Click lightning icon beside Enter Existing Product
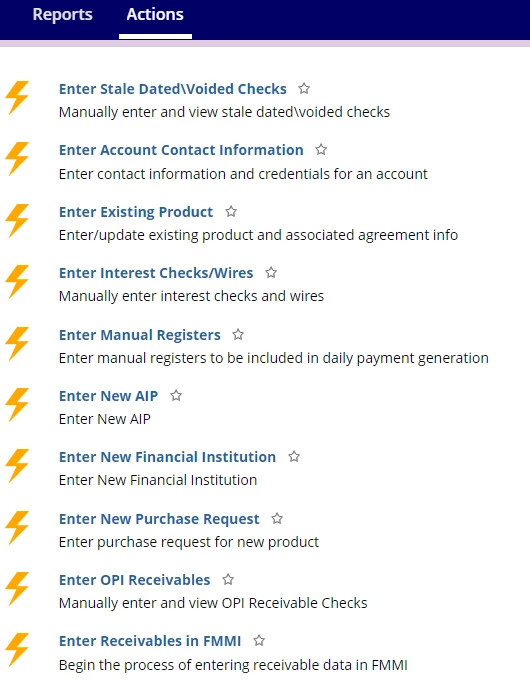This screenshot has width=530, height=682. point(17,221)
